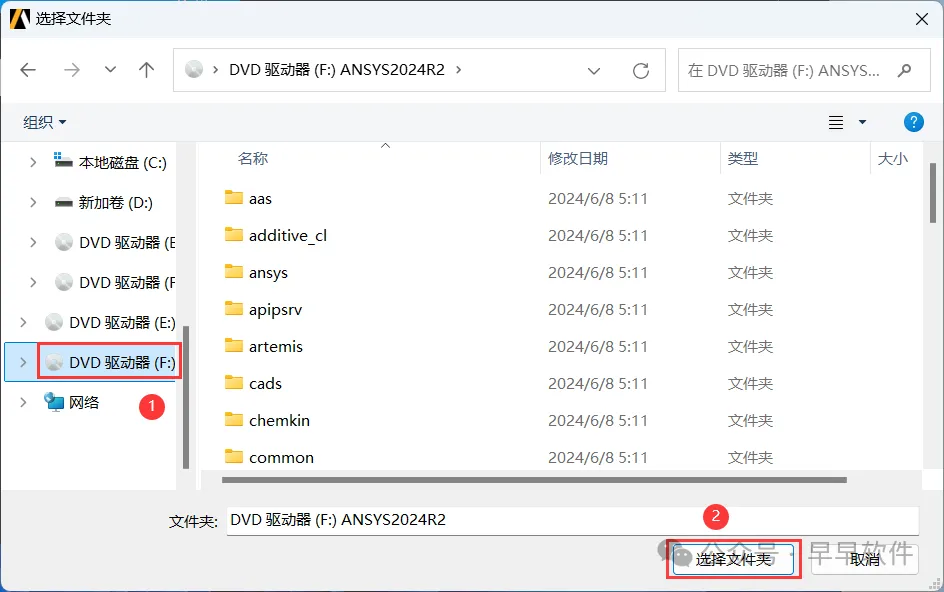Select the indented DVD 驱动器 (F entry
944x592 pixels.
point(114,282)
